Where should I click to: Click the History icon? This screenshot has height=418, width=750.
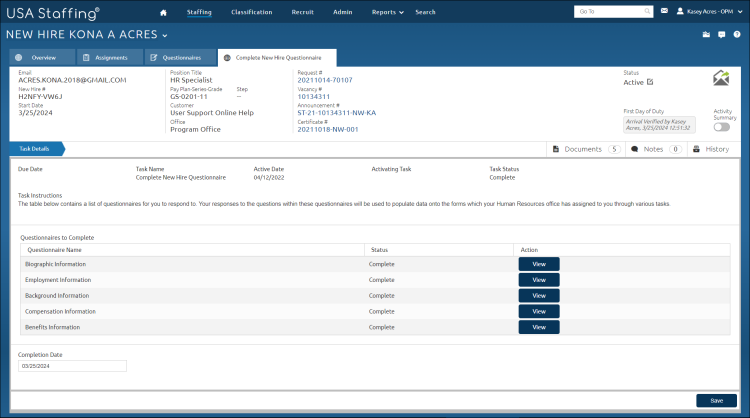tap(696, 149)
